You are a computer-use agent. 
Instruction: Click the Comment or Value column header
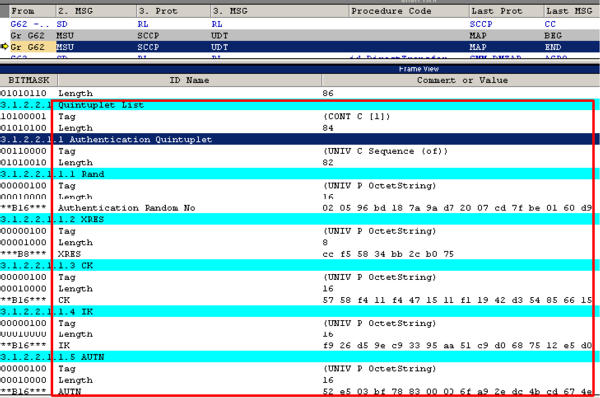[x=461, y=80]
